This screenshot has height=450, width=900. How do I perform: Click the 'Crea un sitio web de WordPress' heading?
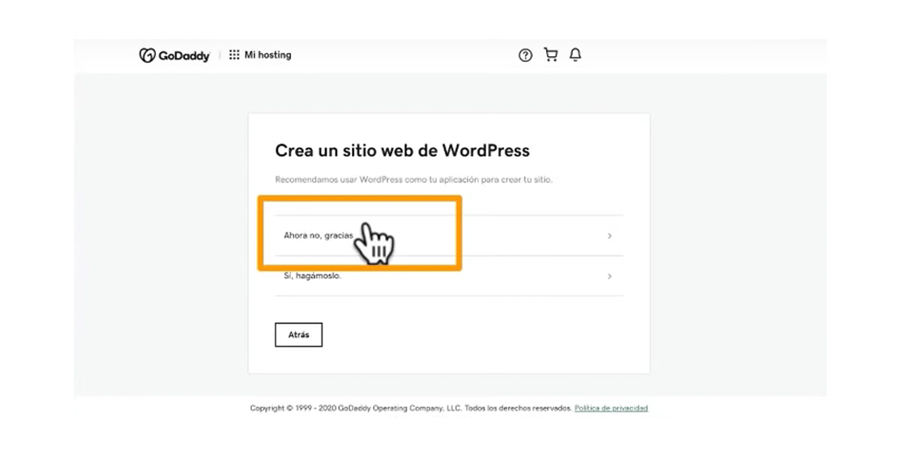point(402,150)
